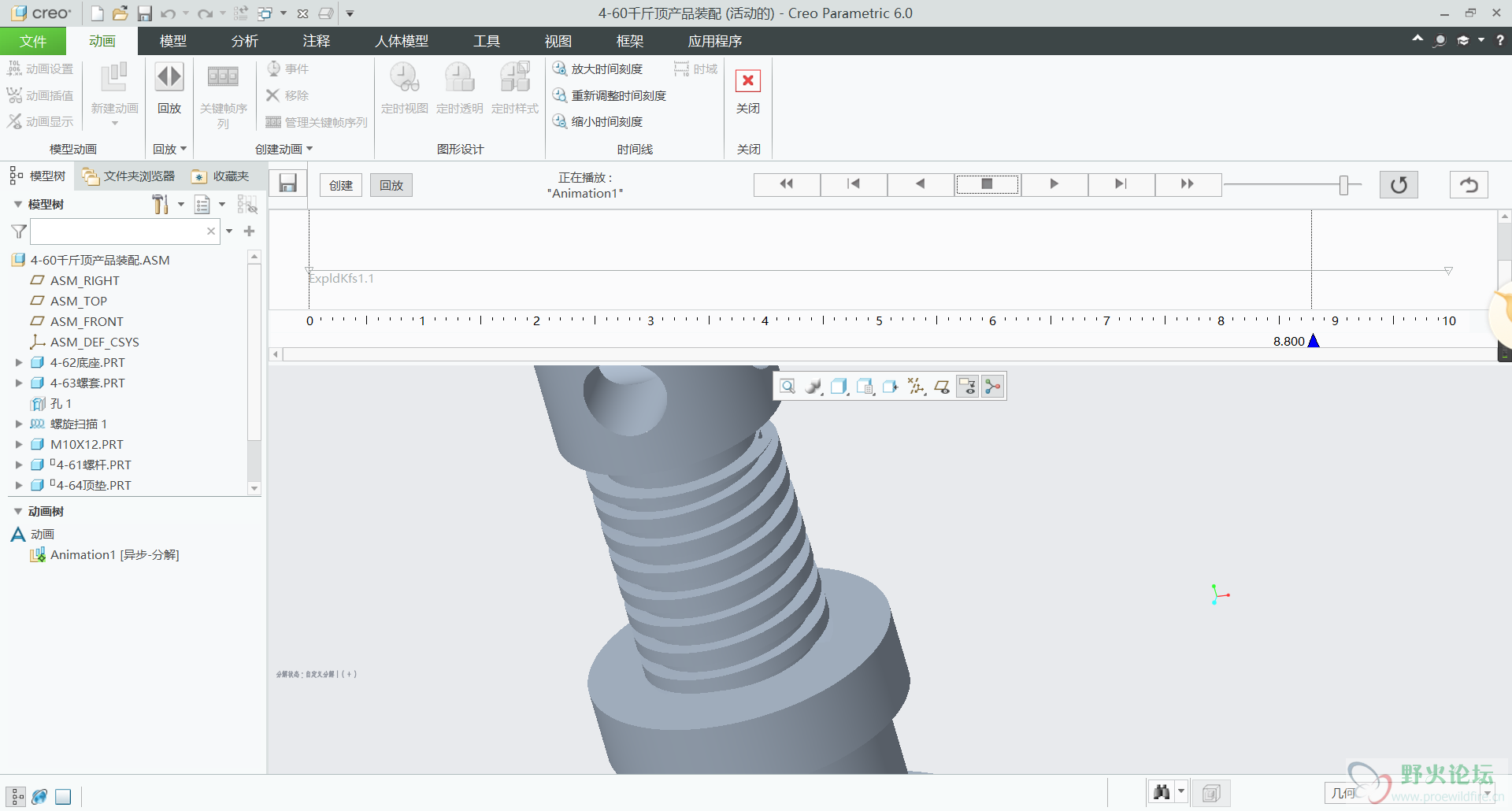Jump to animation start
This screenshot has height=811, width=1512.
pos(854,184)
